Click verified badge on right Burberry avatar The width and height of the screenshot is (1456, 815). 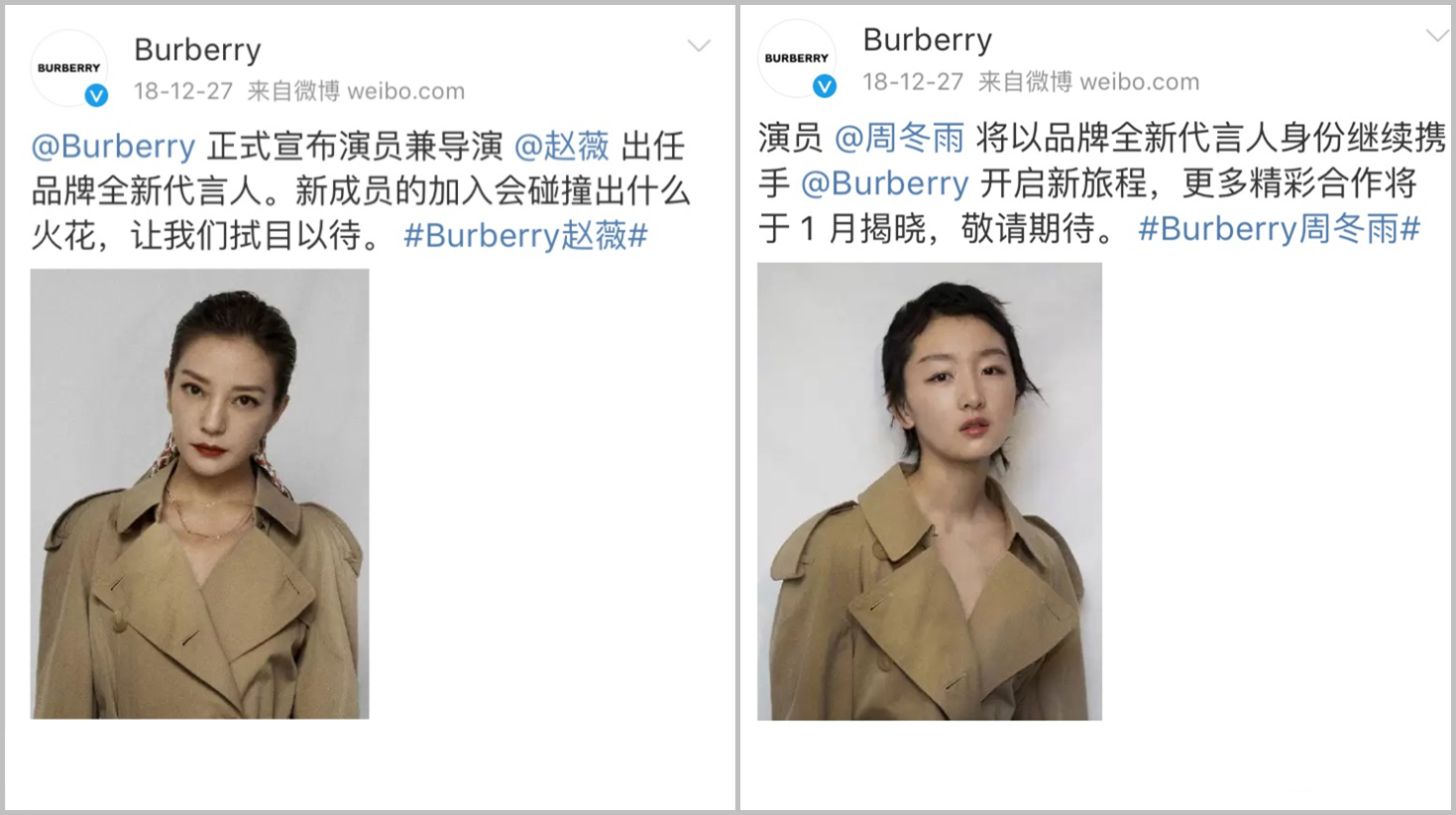pos(824,86)
